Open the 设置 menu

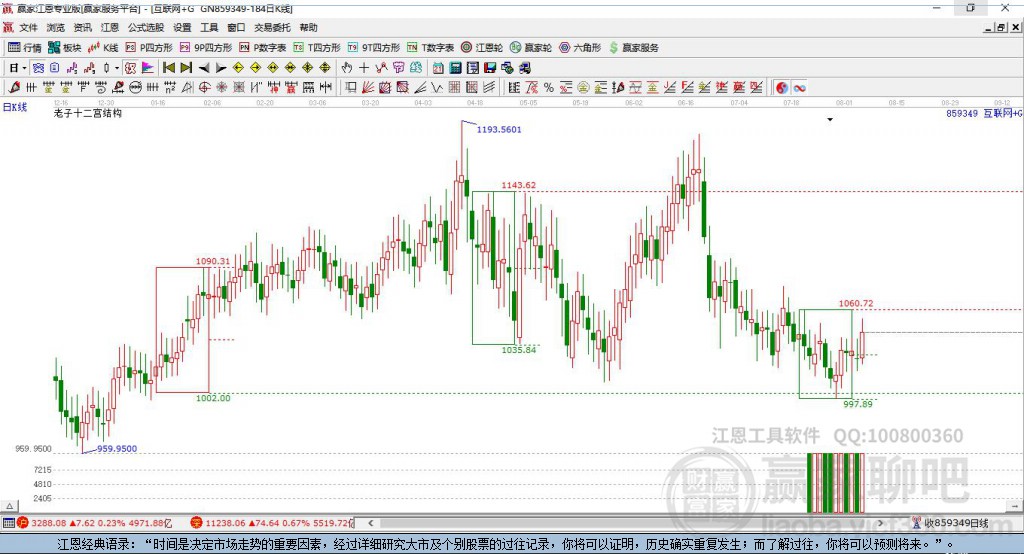tap(182, 27)
